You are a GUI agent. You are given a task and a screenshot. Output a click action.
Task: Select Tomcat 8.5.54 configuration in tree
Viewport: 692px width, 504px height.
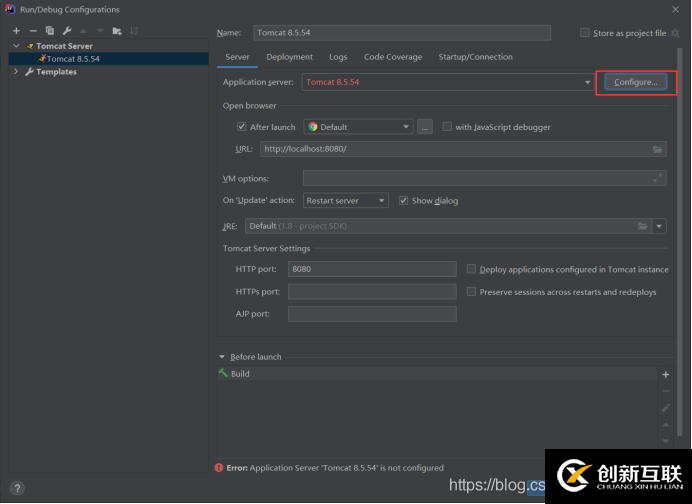[x=109, y=59]
